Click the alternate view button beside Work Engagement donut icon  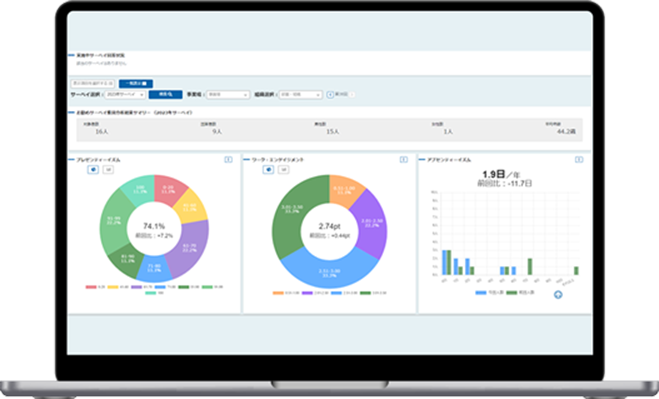284,169
